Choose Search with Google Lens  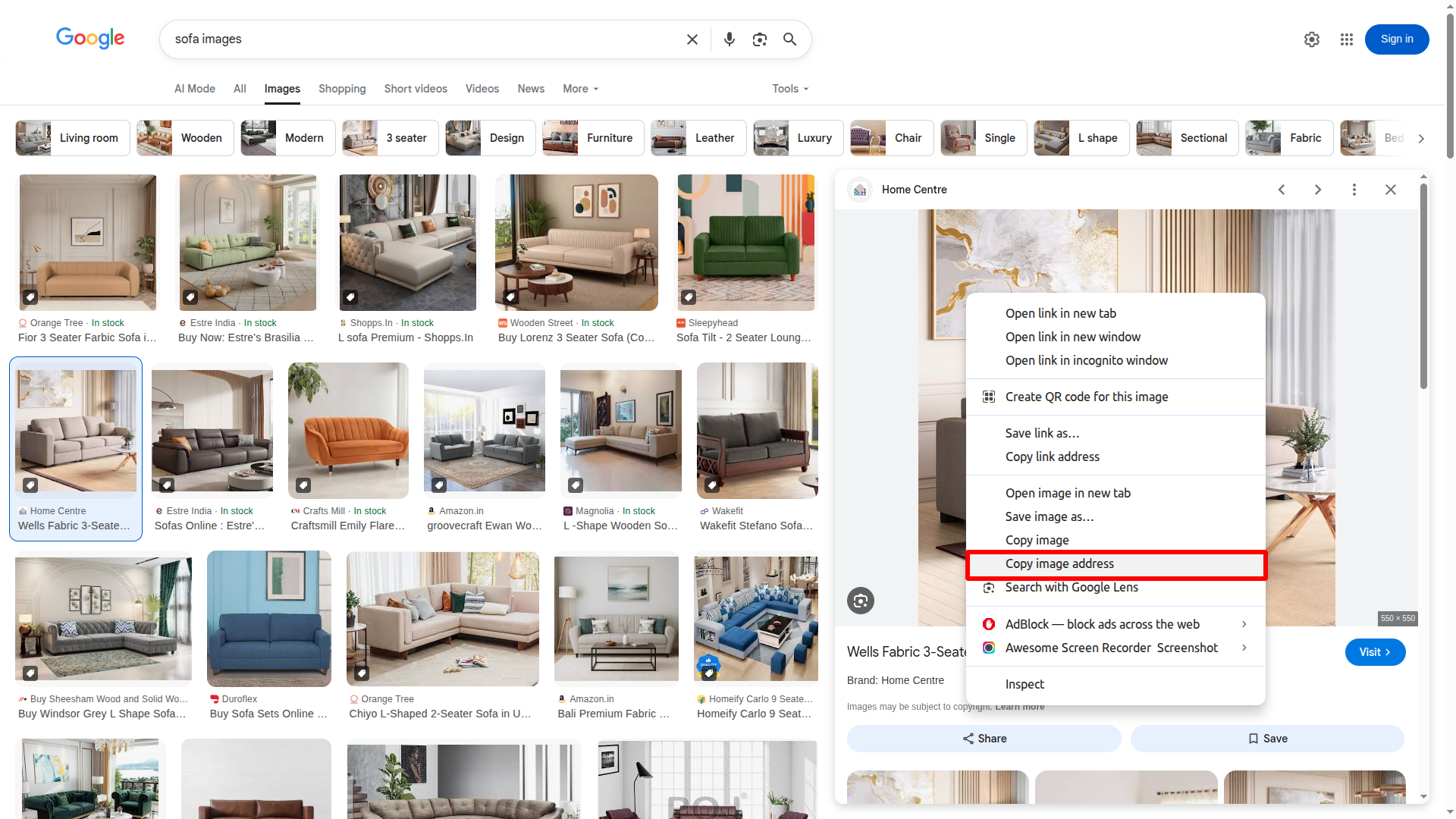[1116, 588]
